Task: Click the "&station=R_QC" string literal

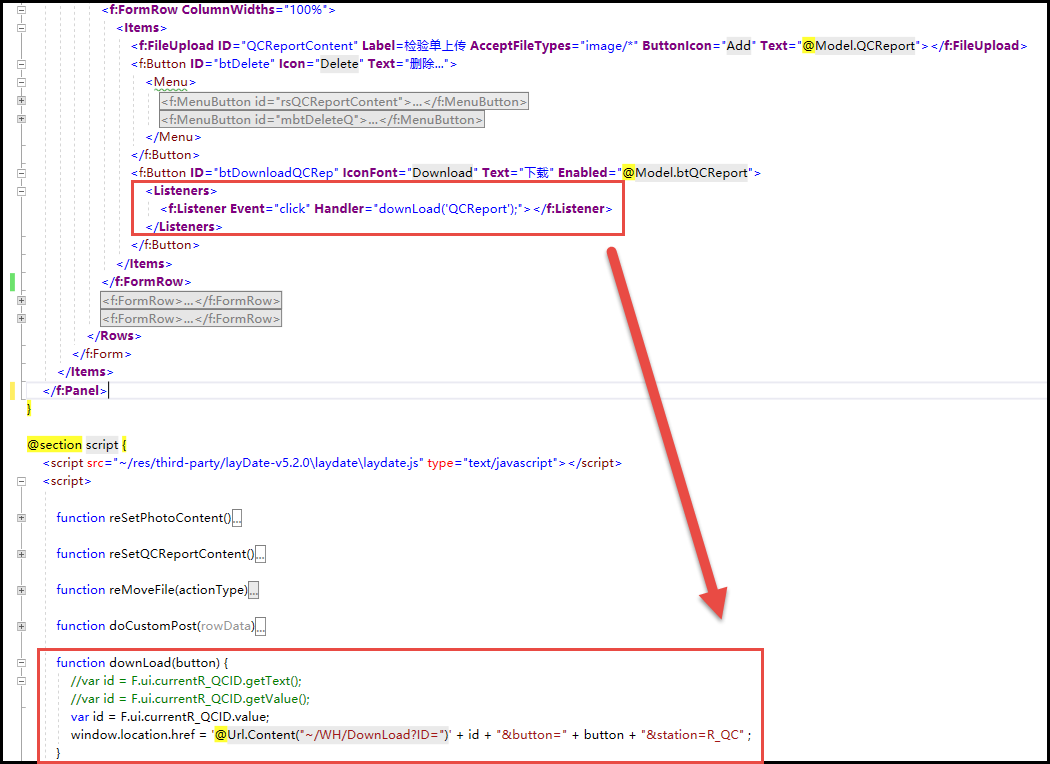Action: pyautogui.click(x=692, y=735)
